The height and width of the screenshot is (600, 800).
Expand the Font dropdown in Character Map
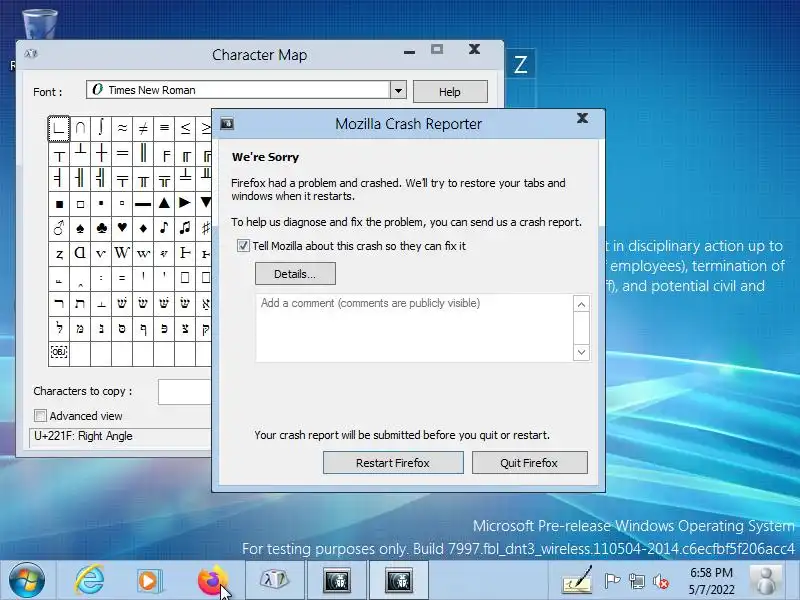click(x=398, y=90)
